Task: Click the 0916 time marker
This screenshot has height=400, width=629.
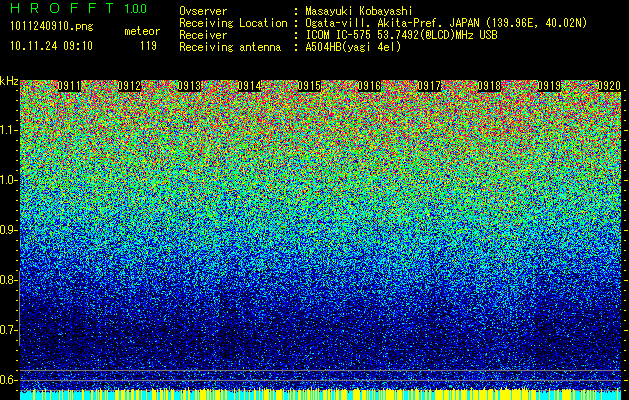Action: click(x=369, y=86)
